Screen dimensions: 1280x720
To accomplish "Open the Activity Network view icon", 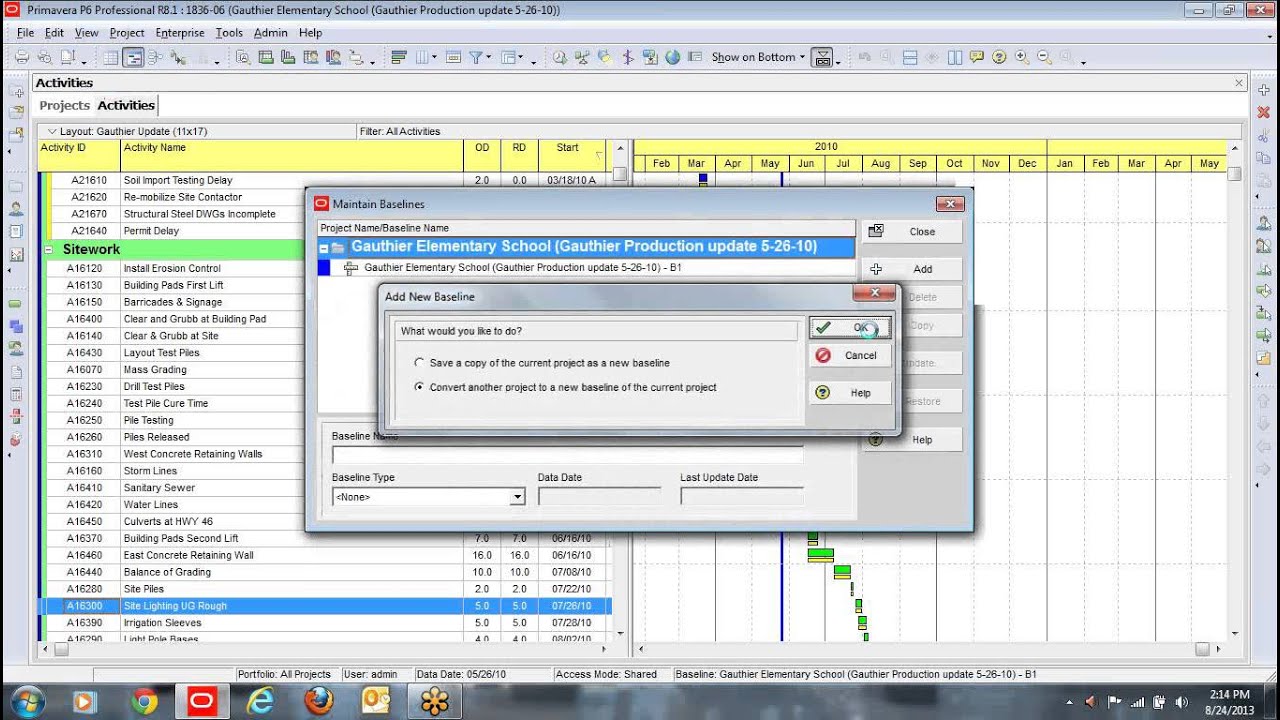I will click(x=155, y=57).
